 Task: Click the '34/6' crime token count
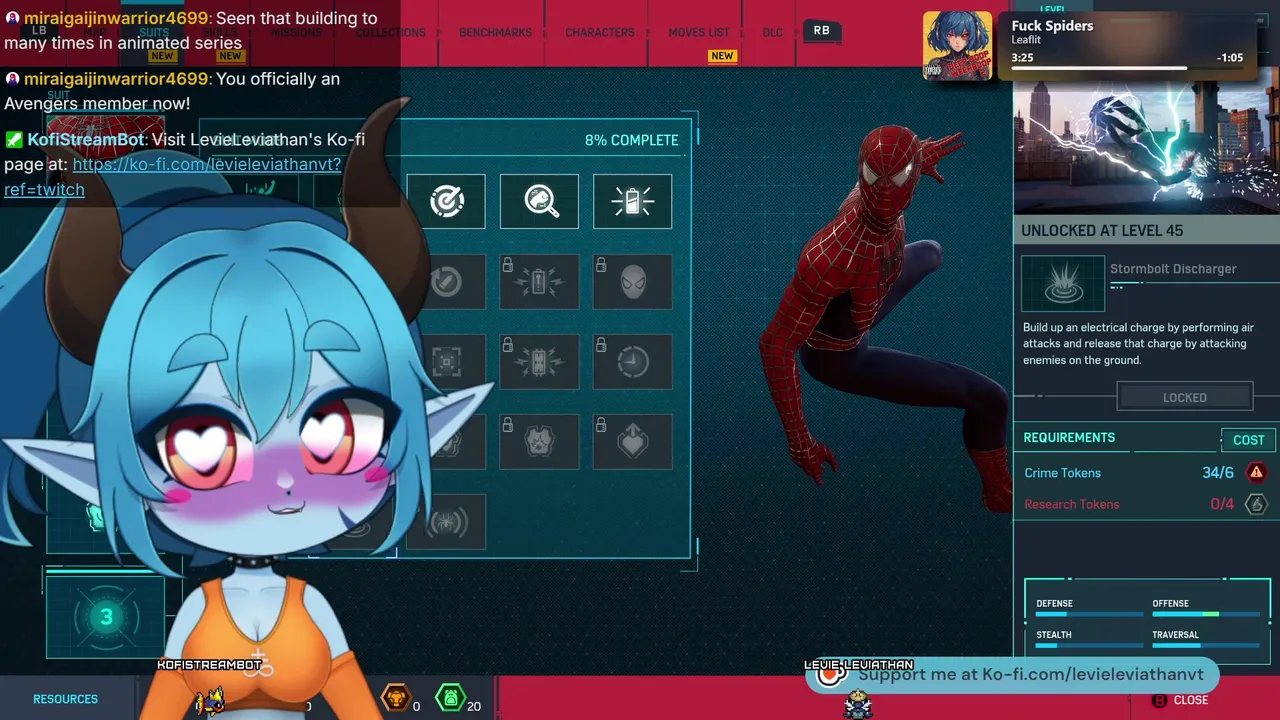click(1218, 473)
